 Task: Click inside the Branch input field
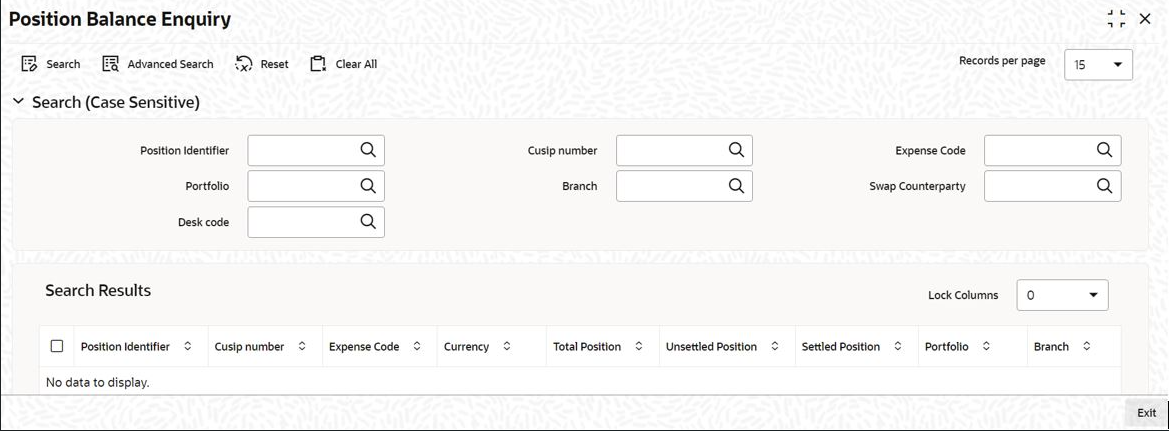[x=672, y=186]
